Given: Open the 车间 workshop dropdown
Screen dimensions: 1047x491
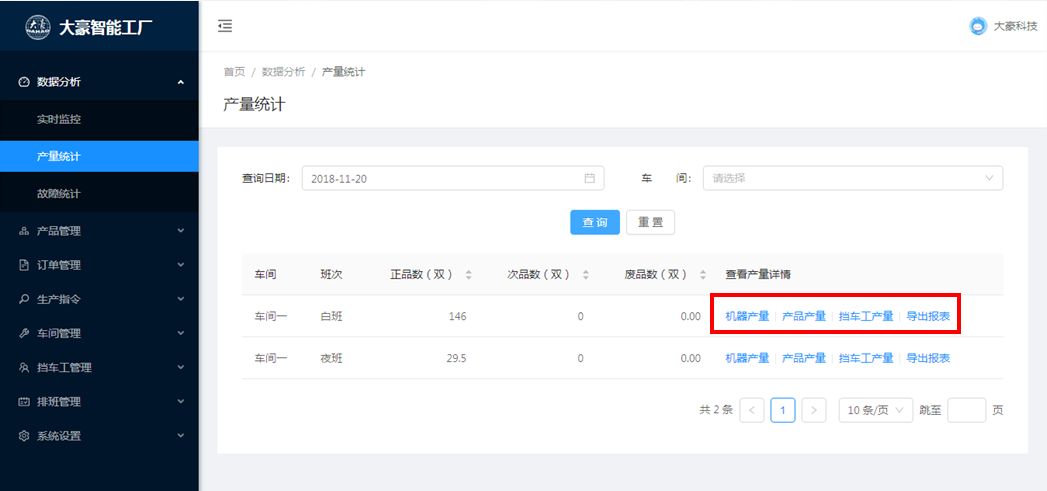Looking at the screenshot, I should coord(852,178).
